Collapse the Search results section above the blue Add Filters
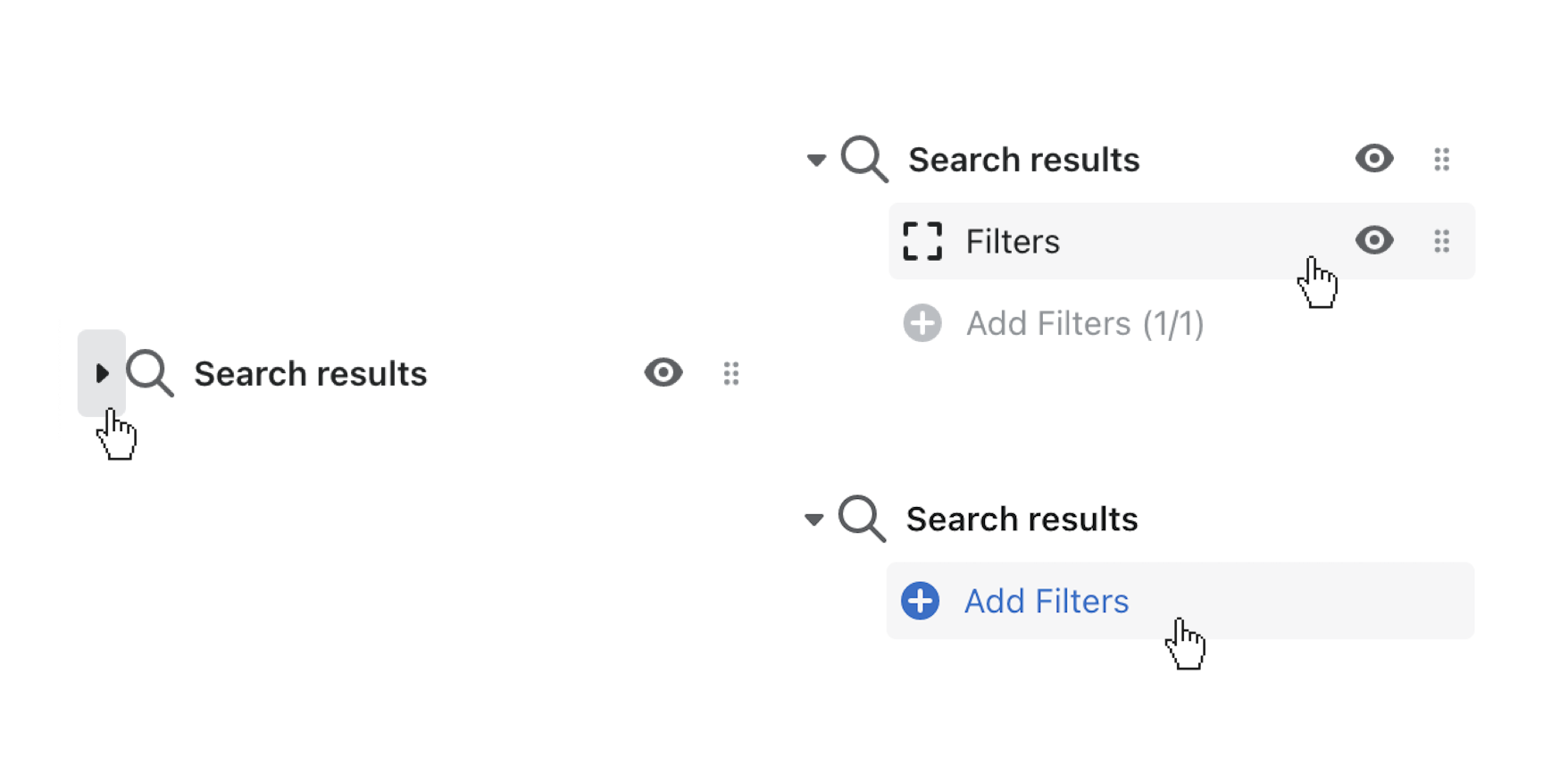This screenshot has height=782, width=1568. 813,520
